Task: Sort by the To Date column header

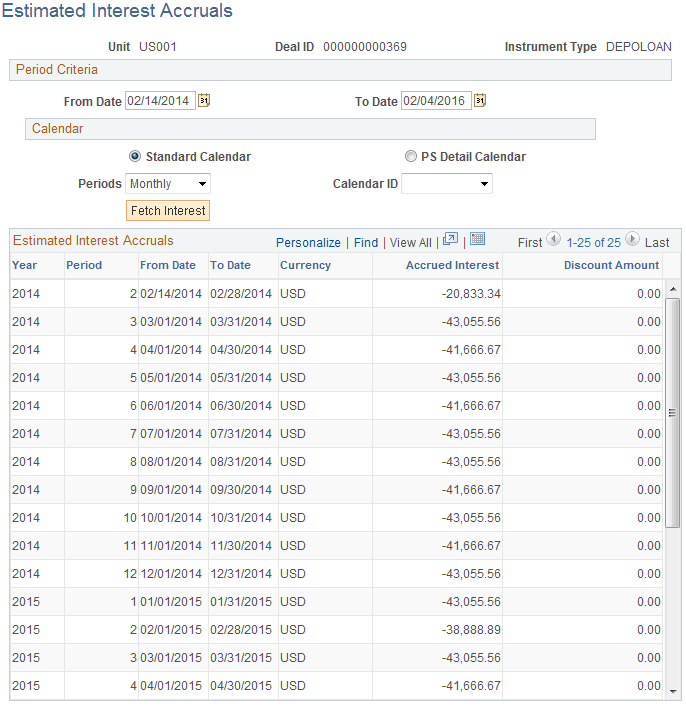Action: [x=230, y=265]
